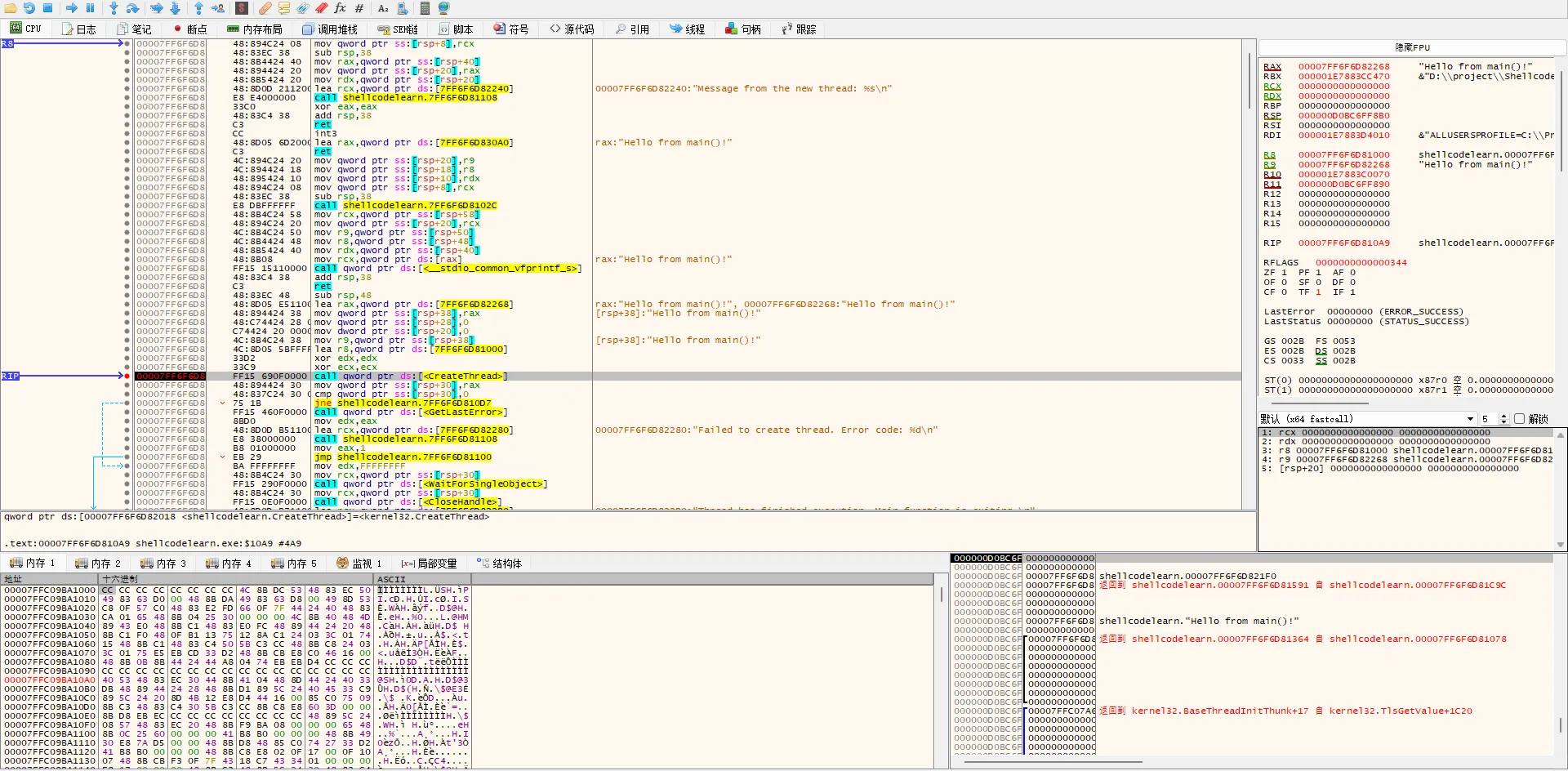1568x771 pixels.
Task: Open the Patches band-aid icon
Action: pyautogui.click(x=265, y=8)
